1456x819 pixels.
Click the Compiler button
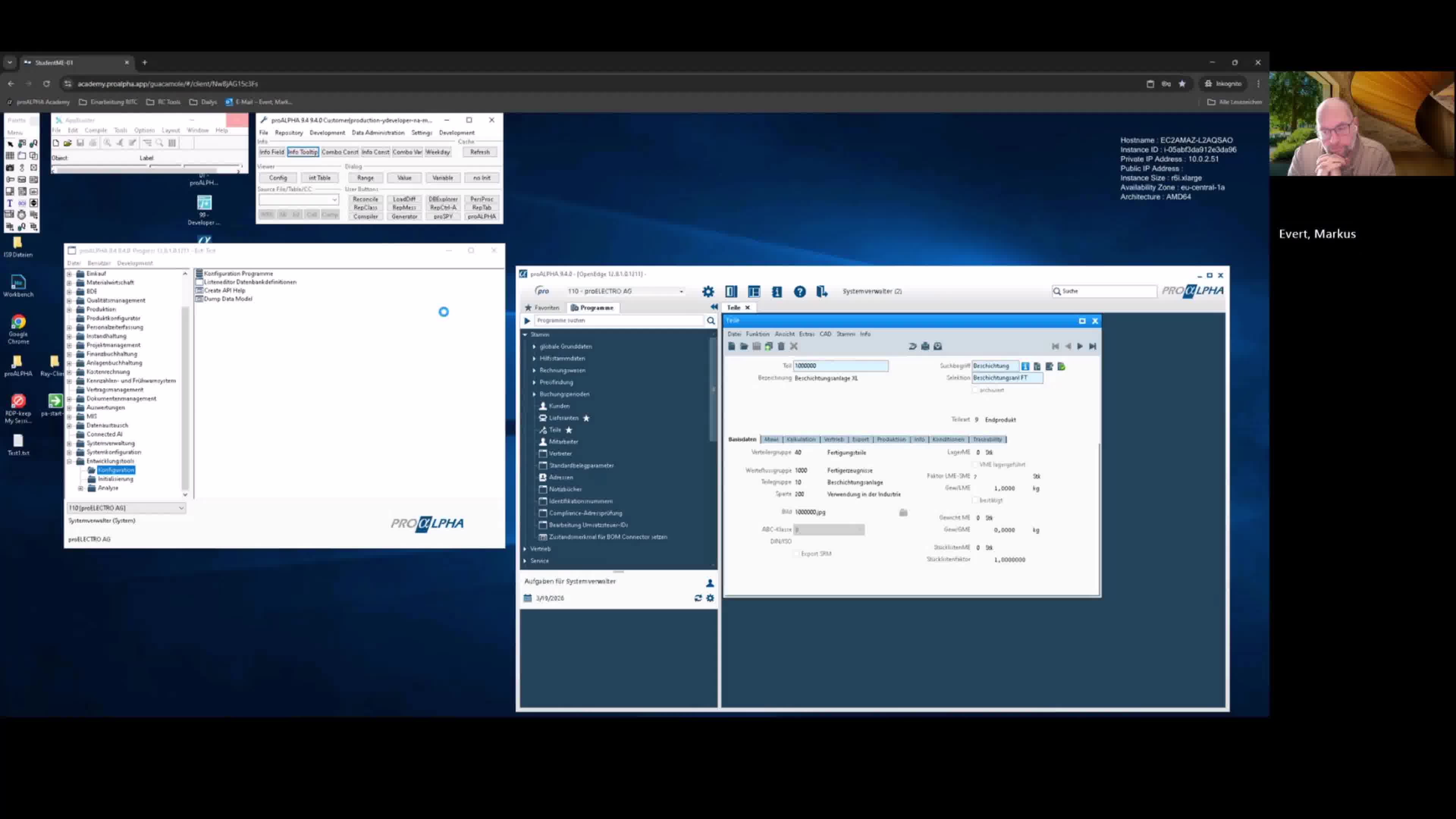[x=365, y=217]
